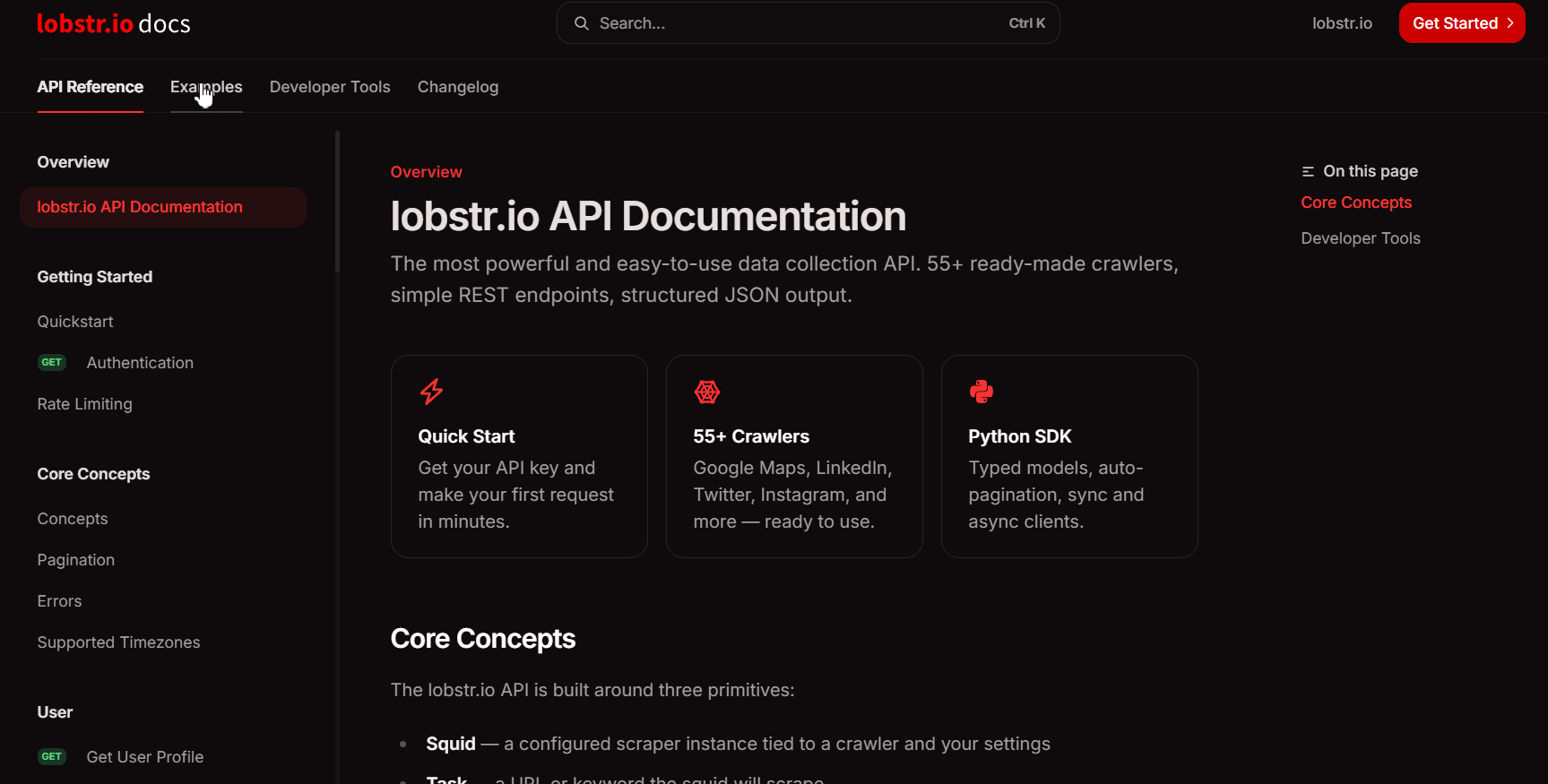Open the Rate Limiting sidebar page
1548x784 pixels.
click(85, 404)
